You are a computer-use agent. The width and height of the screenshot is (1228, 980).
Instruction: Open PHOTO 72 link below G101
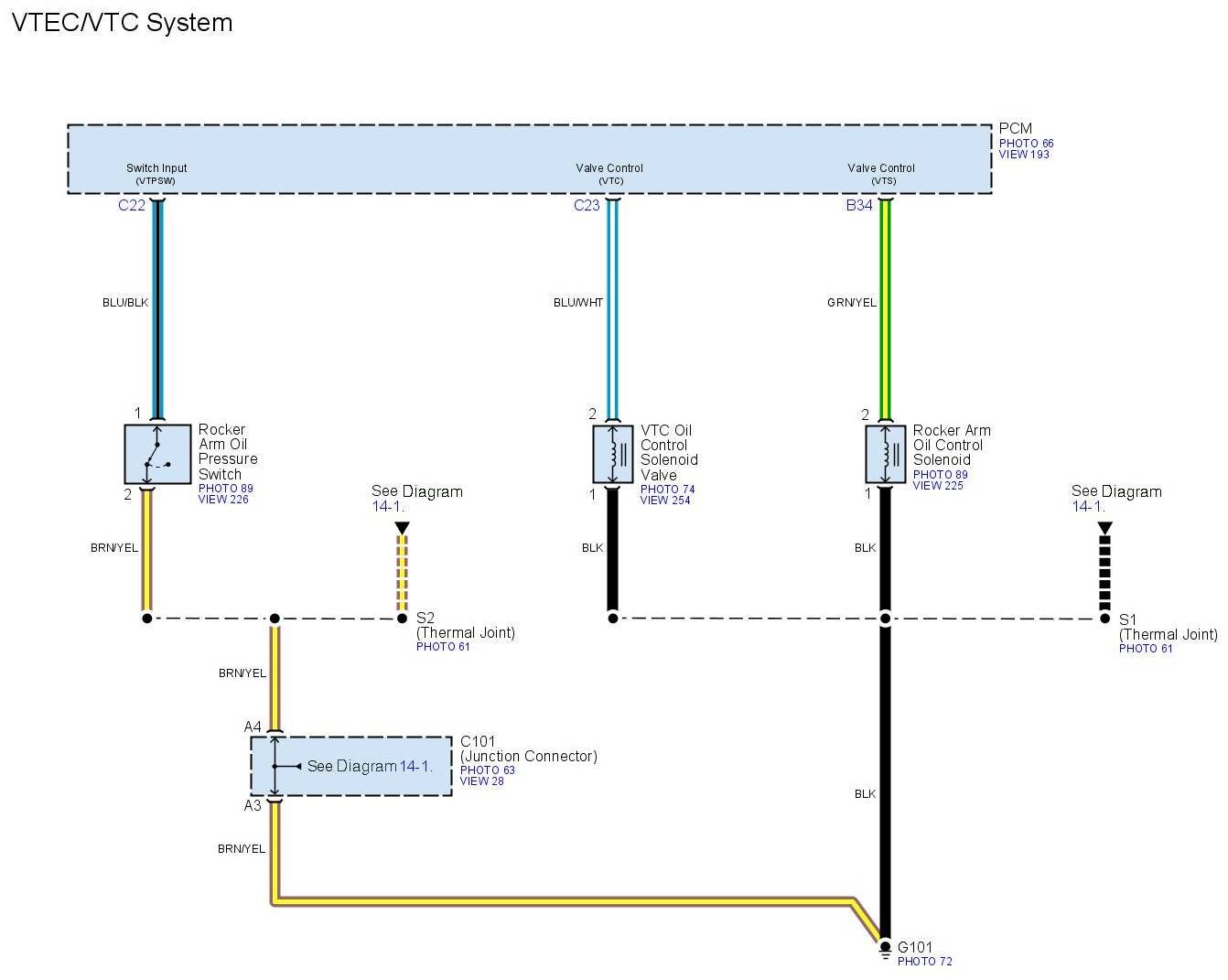[x=924, y=962]
